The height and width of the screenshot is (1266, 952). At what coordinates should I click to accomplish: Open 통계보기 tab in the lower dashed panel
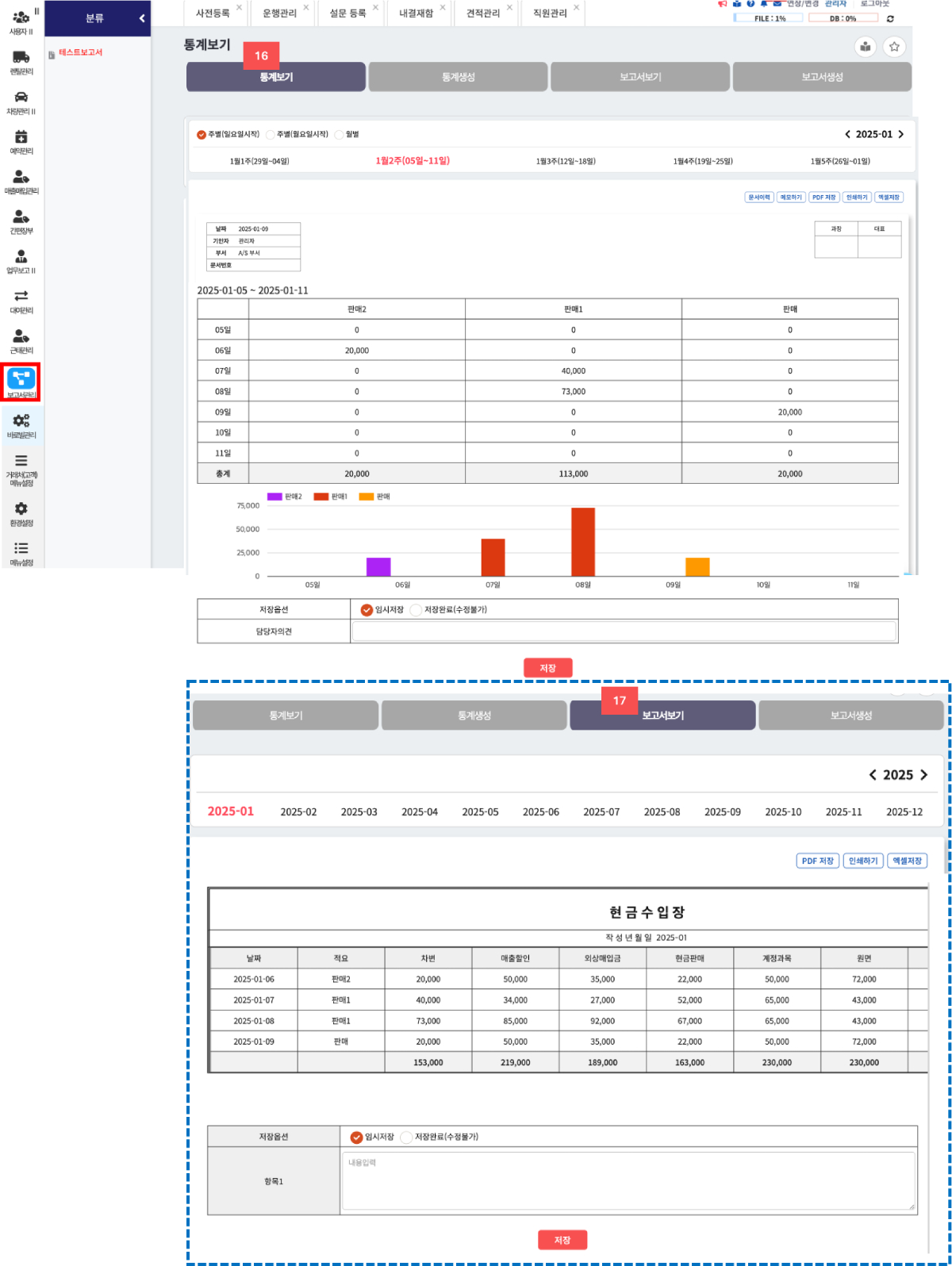click(286, 715)
